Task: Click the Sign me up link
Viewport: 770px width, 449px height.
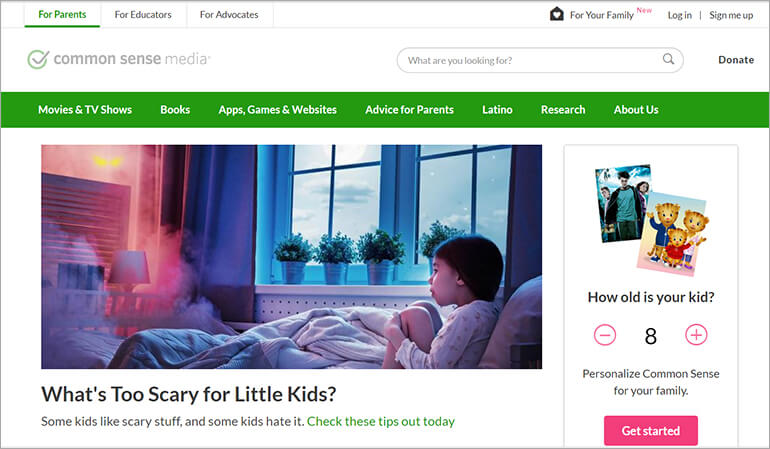Action: pyautogui.click(x=731, y=15)
